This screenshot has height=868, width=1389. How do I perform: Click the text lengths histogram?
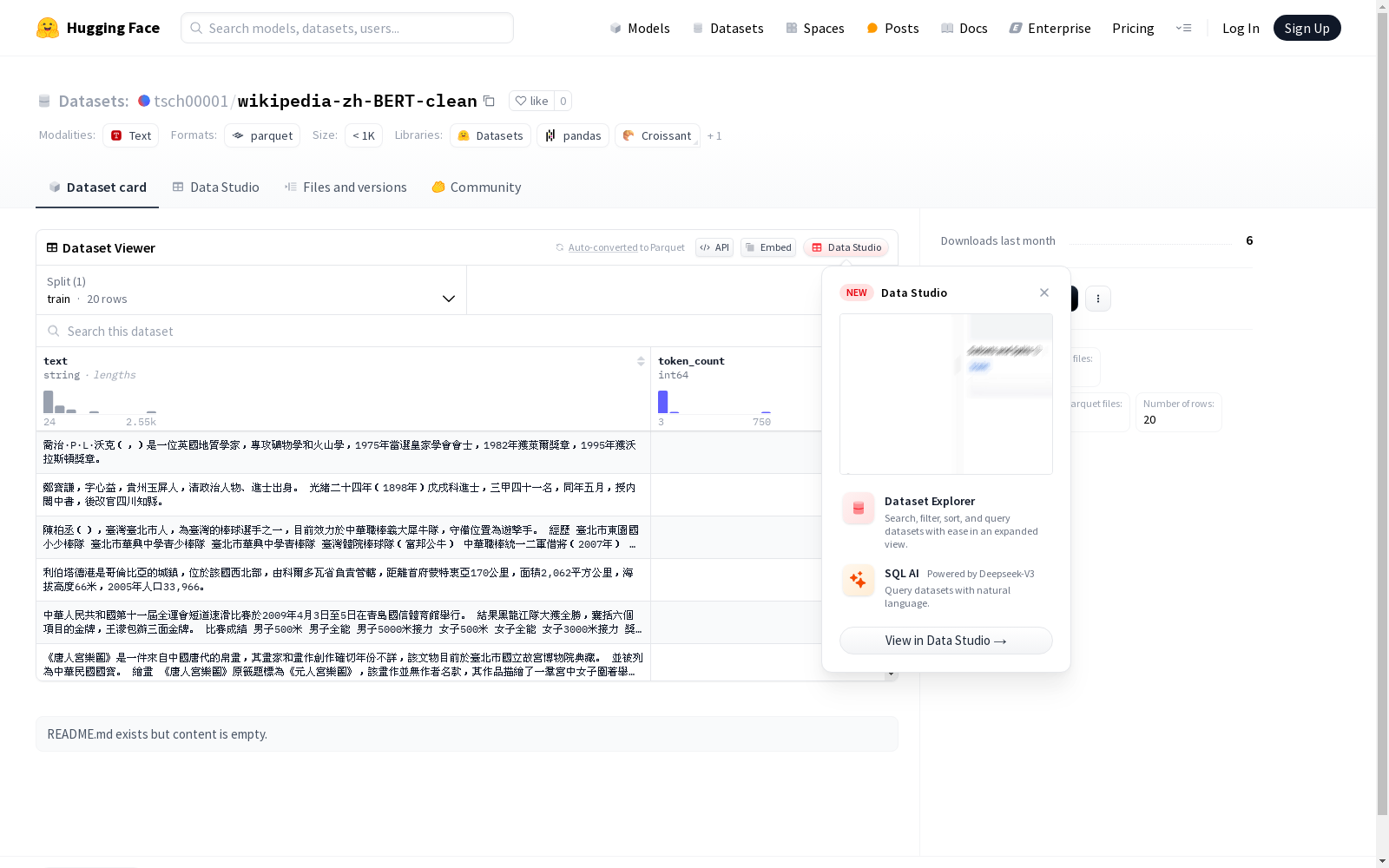[x=100, y=402]
